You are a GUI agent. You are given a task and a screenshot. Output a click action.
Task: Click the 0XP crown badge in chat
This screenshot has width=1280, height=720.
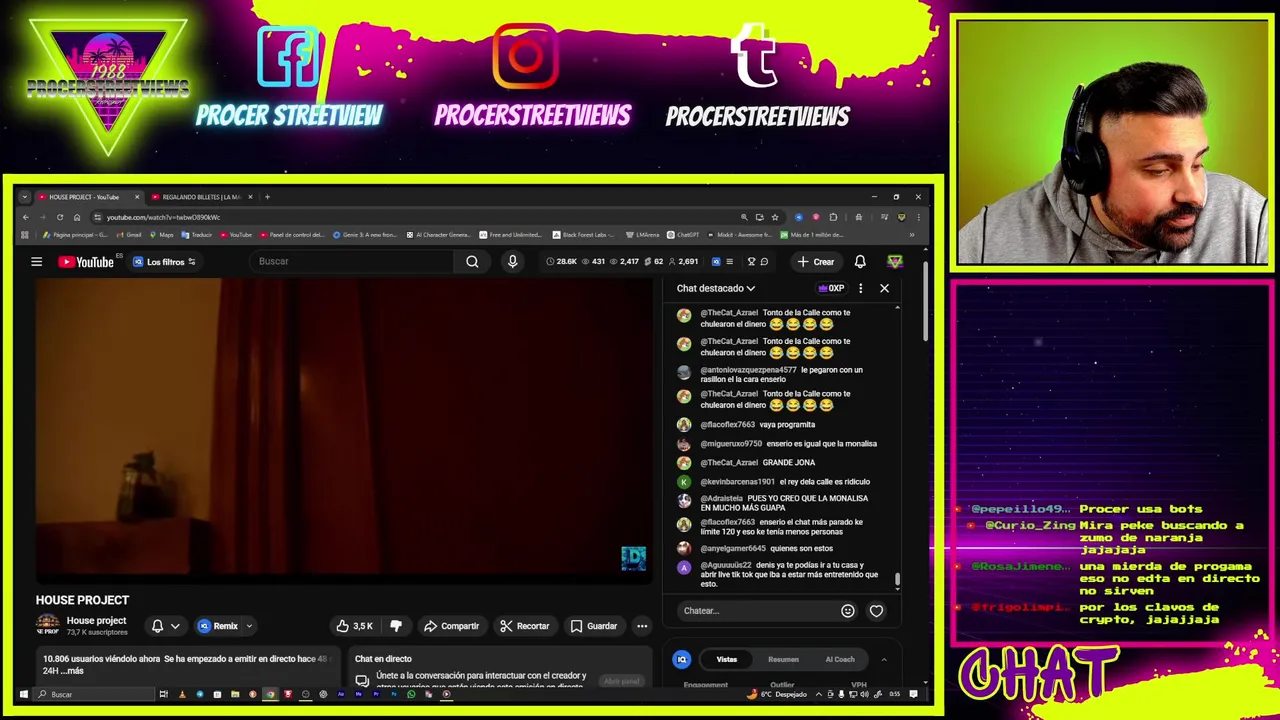coord(831,288)
